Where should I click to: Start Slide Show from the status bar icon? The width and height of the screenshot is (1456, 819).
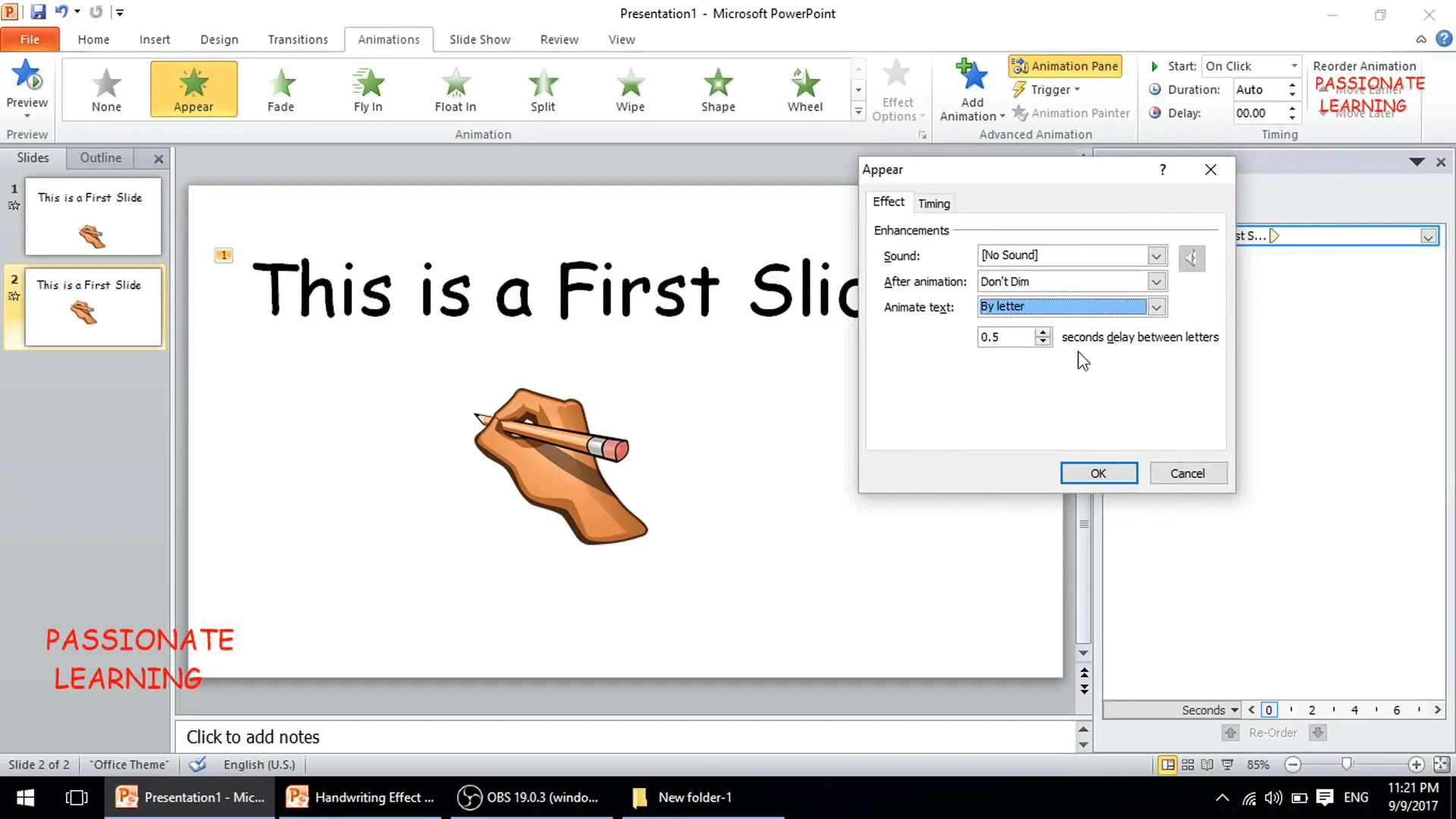(1227, 764)
